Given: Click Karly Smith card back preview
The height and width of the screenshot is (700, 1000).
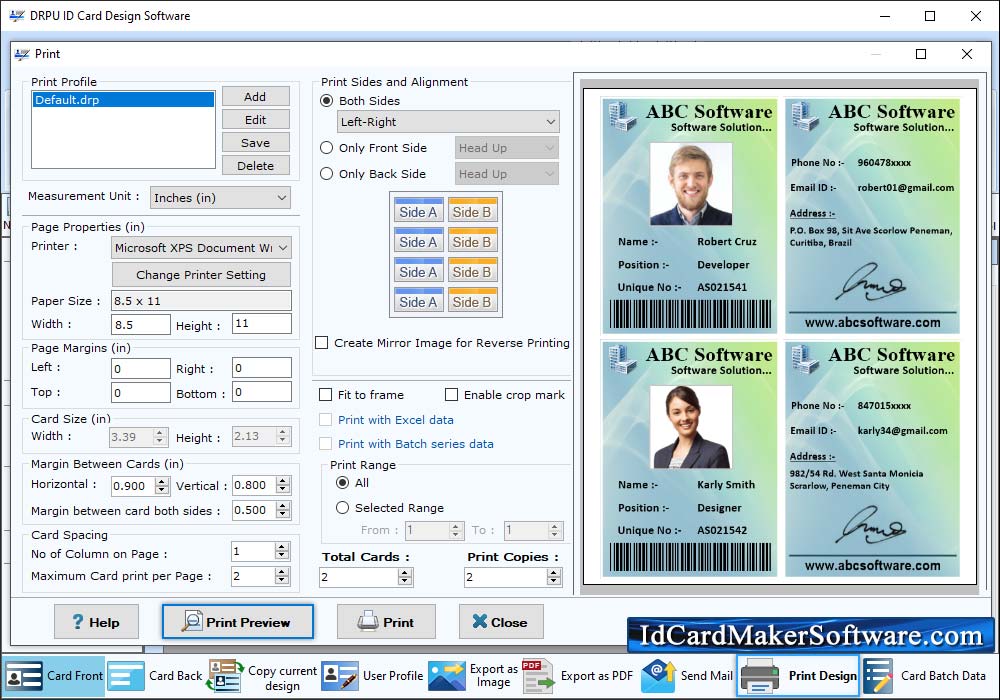Looking at the screenshot, I should 872,459.
